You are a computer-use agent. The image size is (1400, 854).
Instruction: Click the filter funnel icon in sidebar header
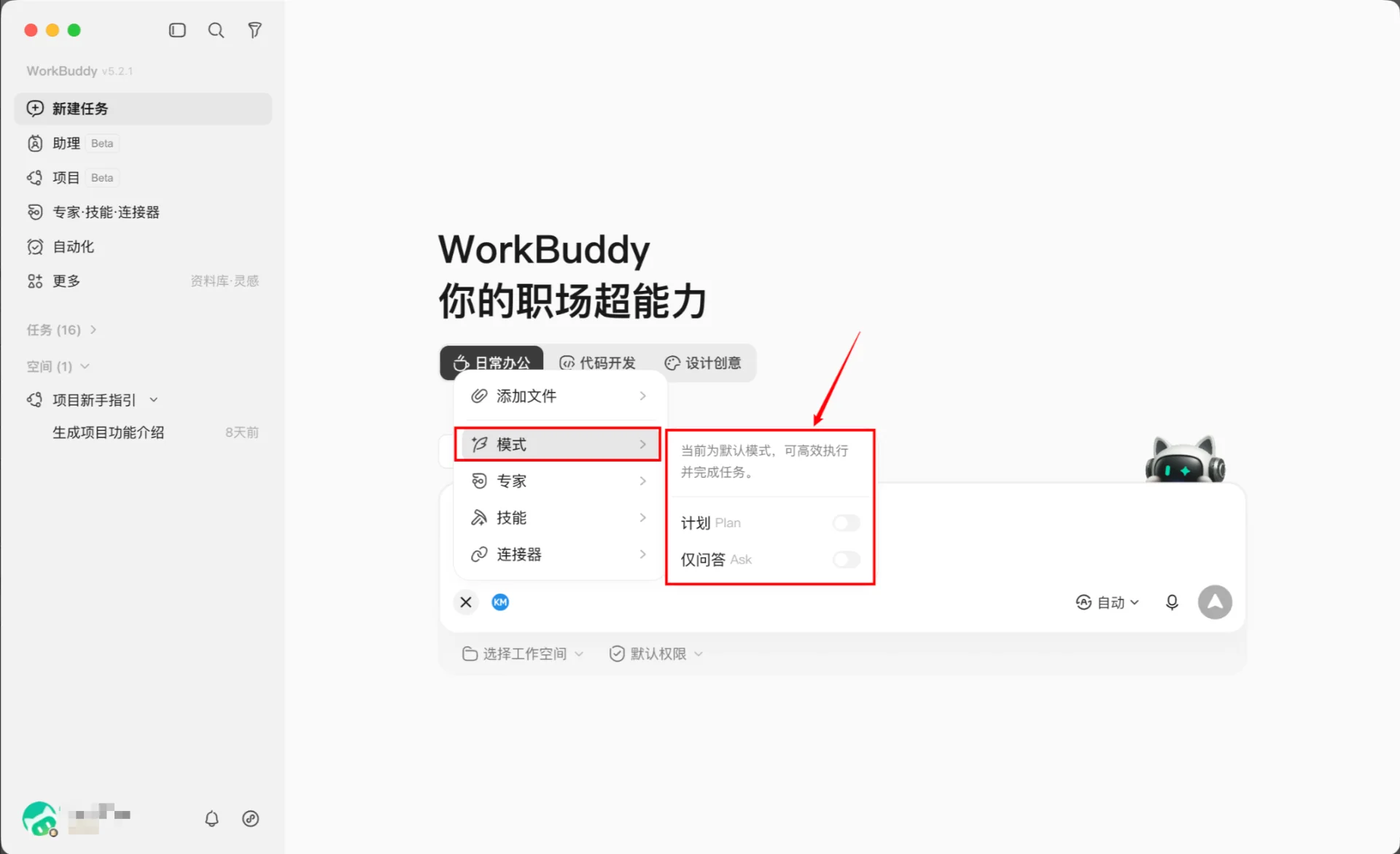(x=254, y=30)
